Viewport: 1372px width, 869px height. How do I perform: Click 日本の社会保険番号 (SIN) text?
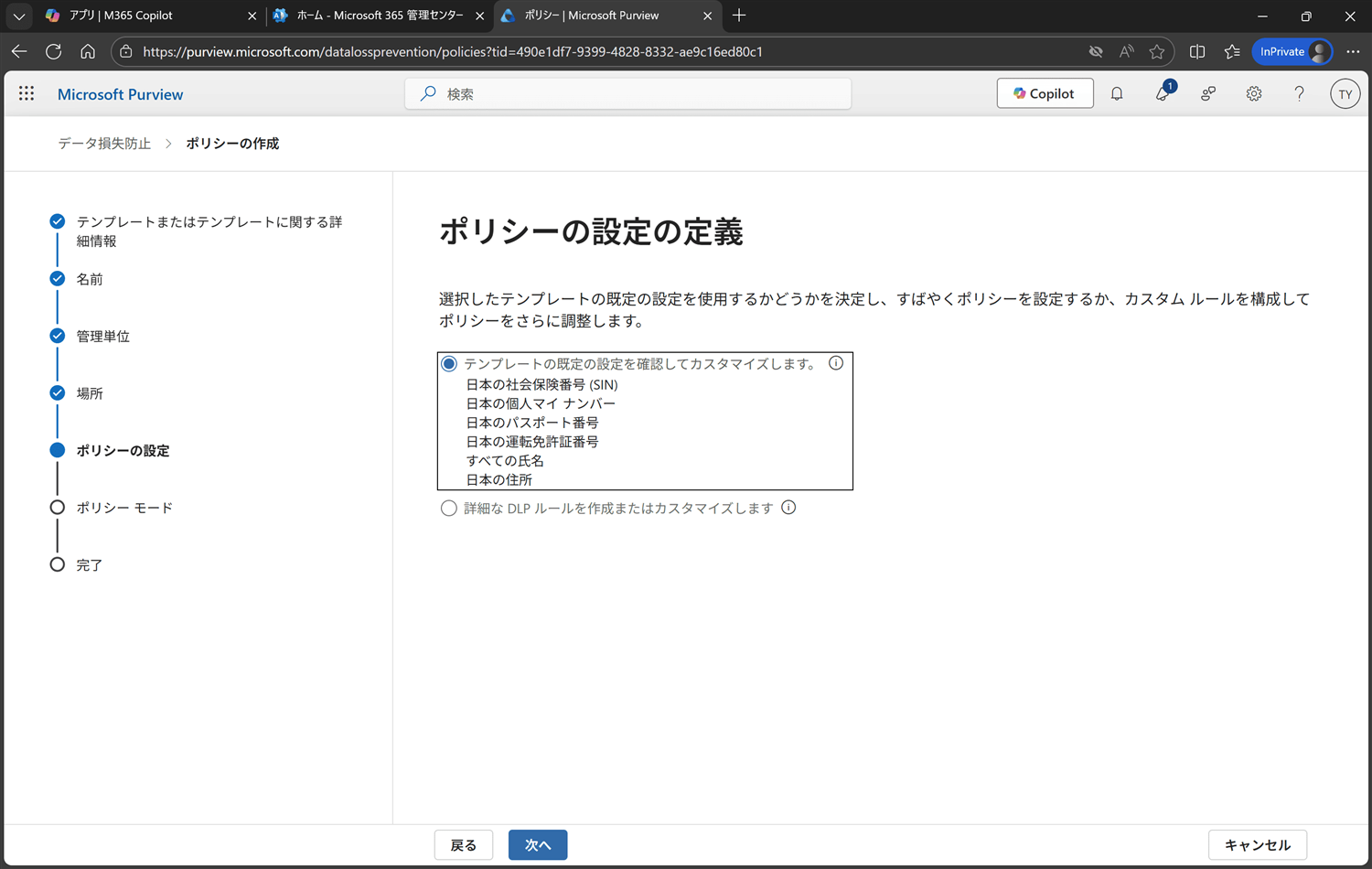541,384
